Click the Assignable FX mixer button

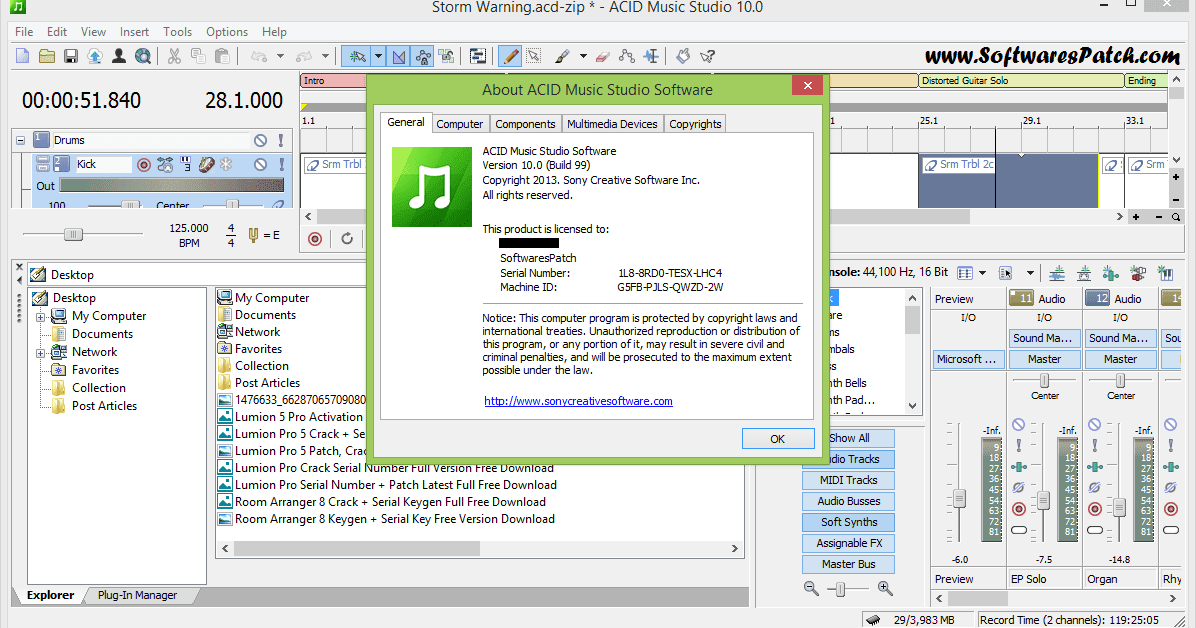click(x=848, y=543)
